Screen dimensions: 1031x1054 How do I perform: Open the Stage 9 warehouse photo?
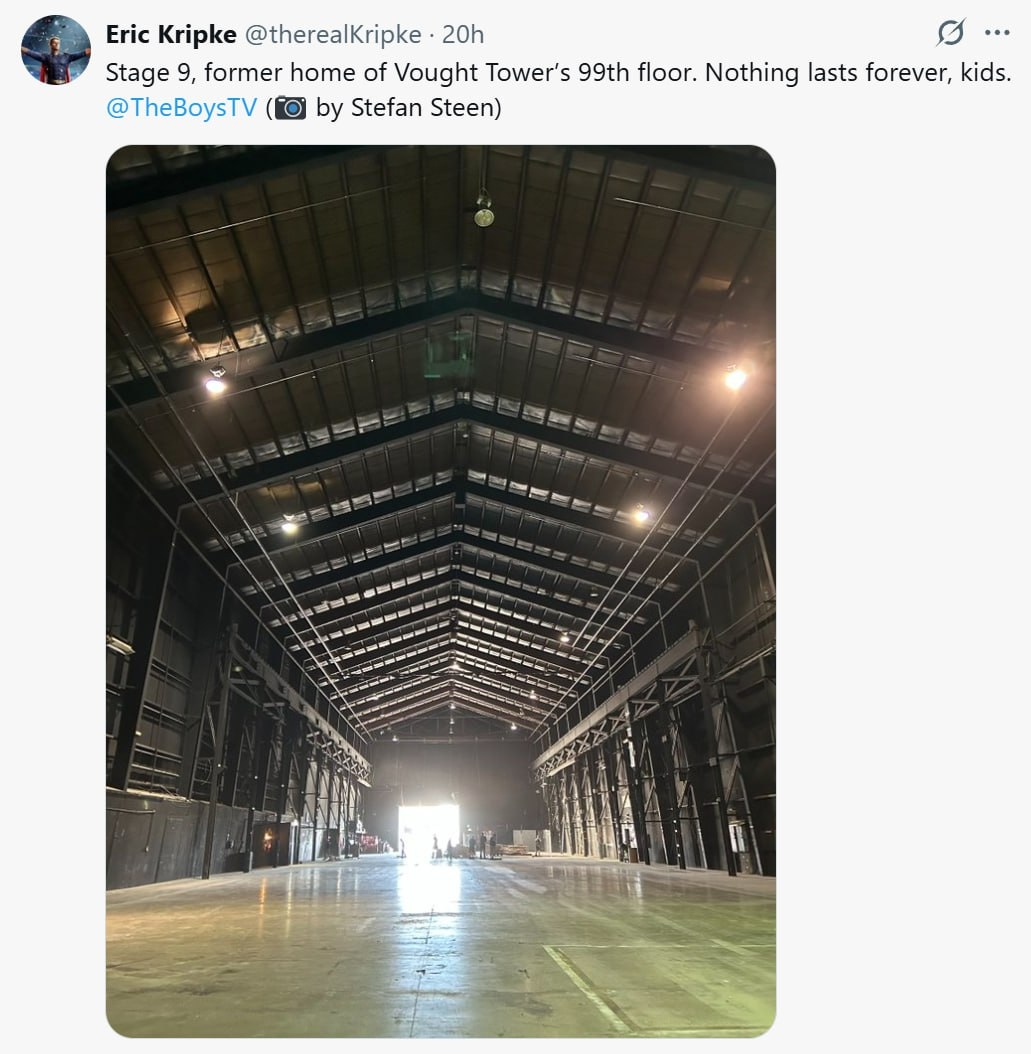pos(441,591)
